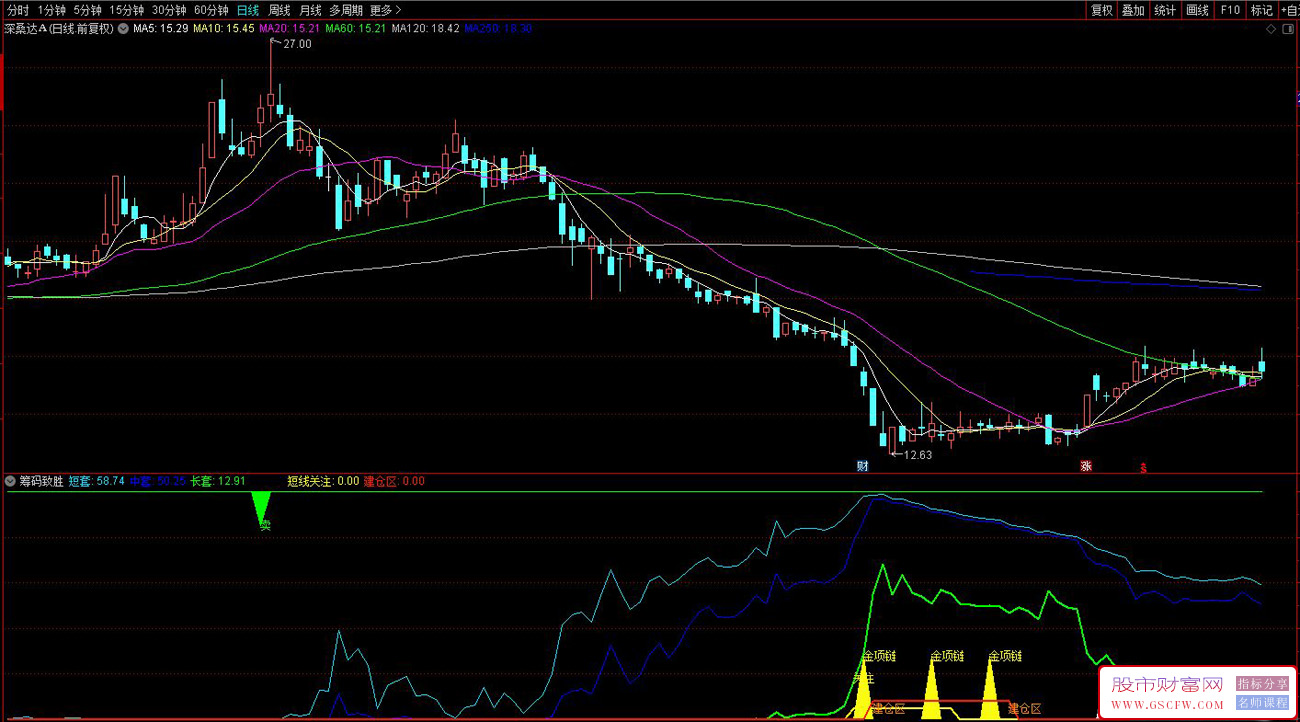Open the 统计 statistics tool
This screenshot has height=722, width=1300.
[1165, 10]
